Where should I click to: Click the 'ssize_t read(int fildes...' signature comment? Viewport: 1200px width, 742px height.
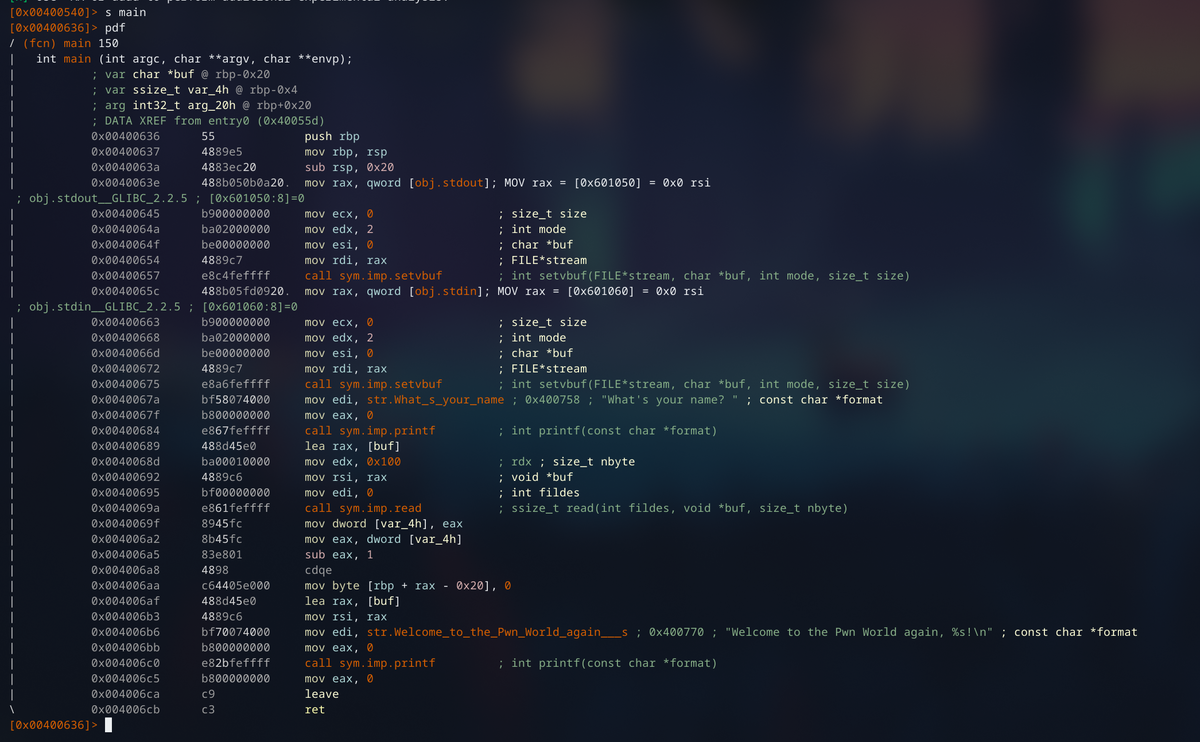click(x=679, y=508)
